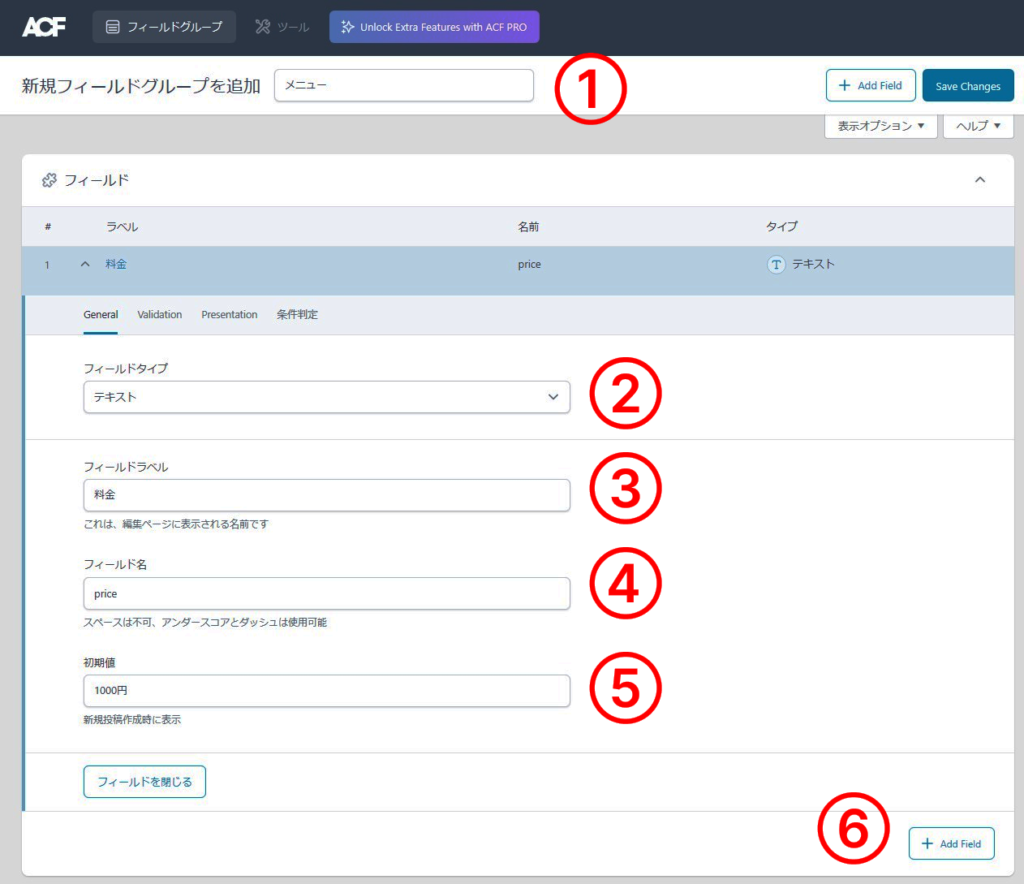The width and height of the screenshot is (1024, 884).
Task: Switch to the Validation tab
Action: 159,314
